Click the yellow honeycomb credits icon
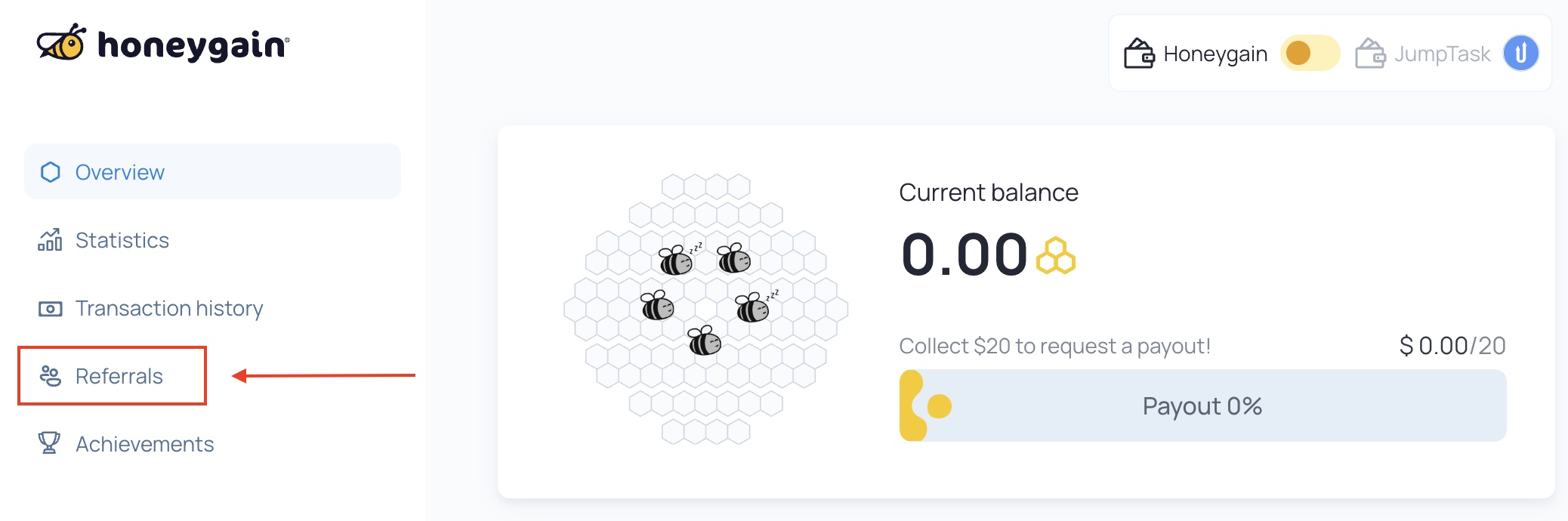Screen dimensions: 1568x521 point(1056,256)
